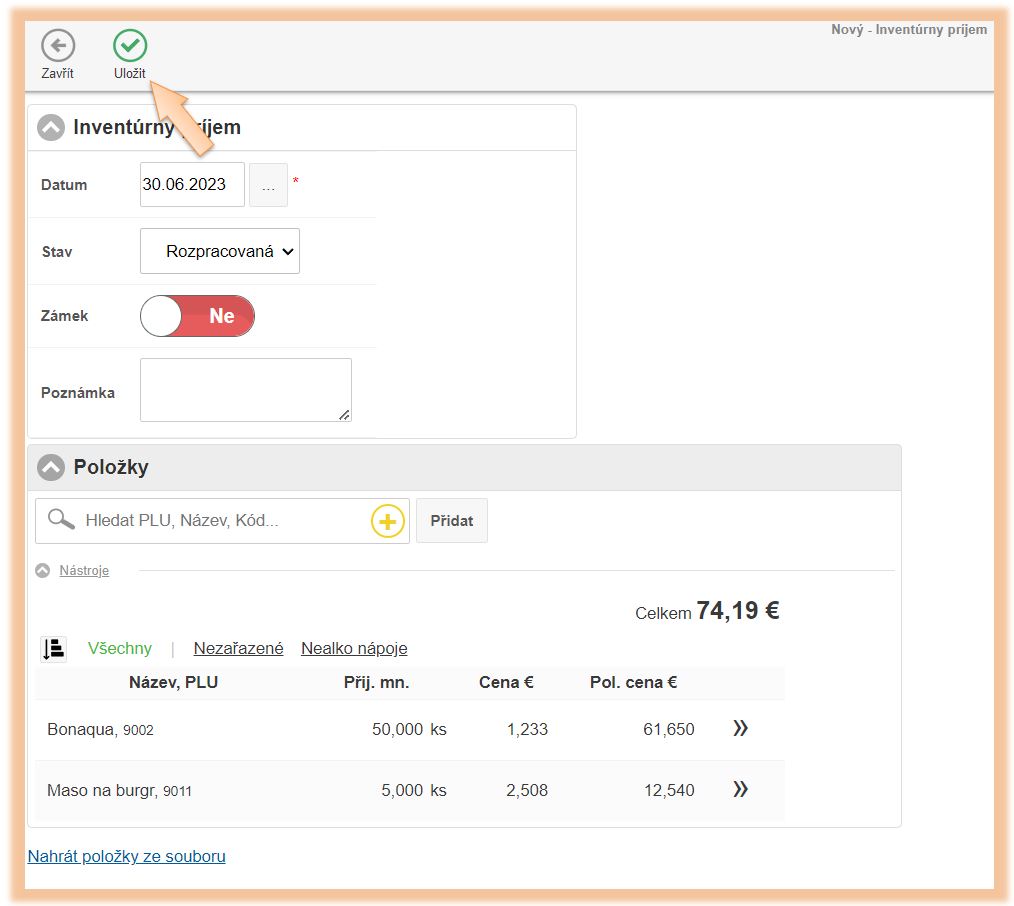Viewport: 1014px width, 906px height.
Task: Select the Nezařazené filter tab
Action: (x=238, y=649)
